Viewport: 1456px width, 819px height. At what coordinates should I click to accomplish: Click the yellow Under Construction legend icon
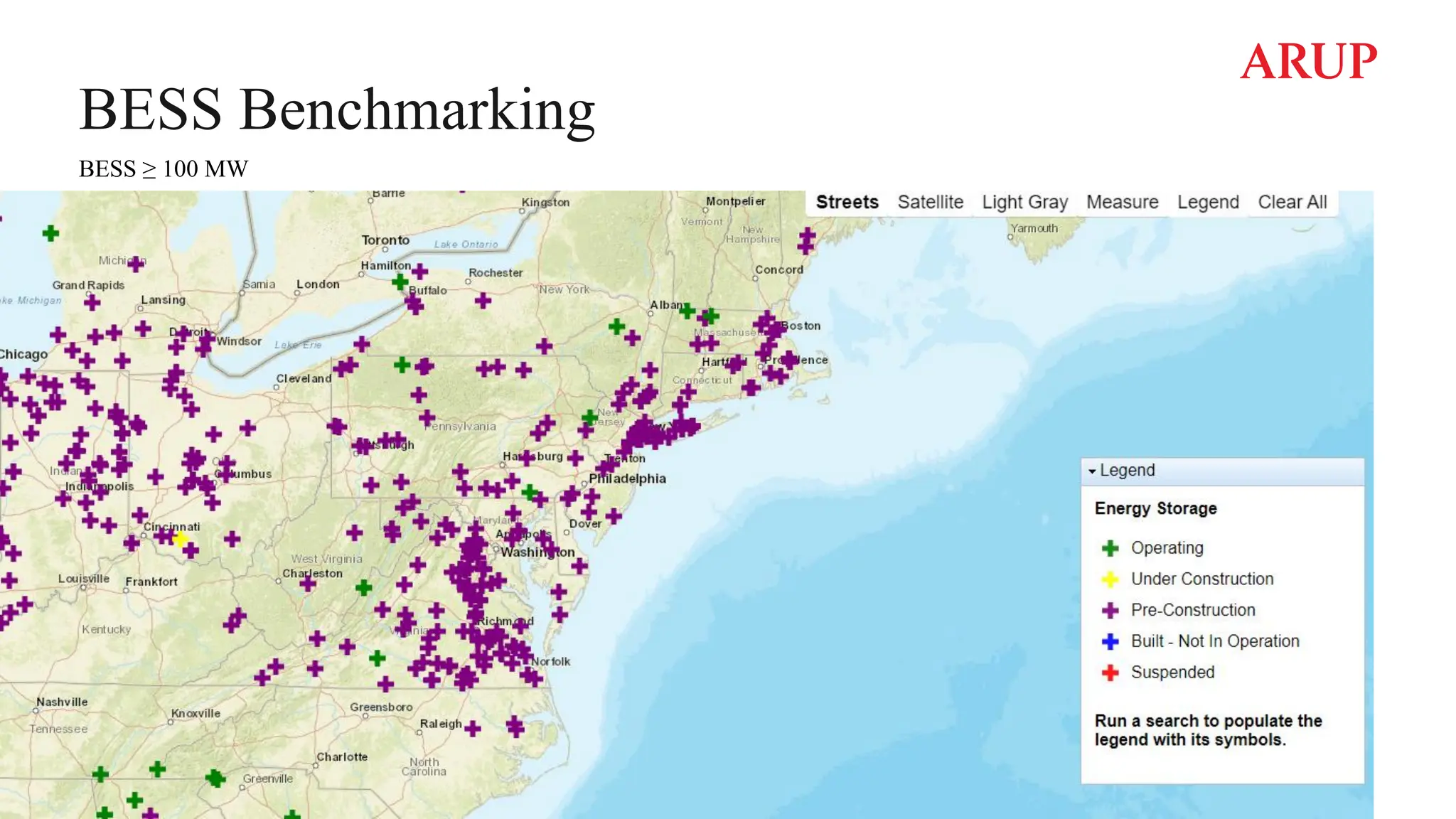click(1110, 579)
